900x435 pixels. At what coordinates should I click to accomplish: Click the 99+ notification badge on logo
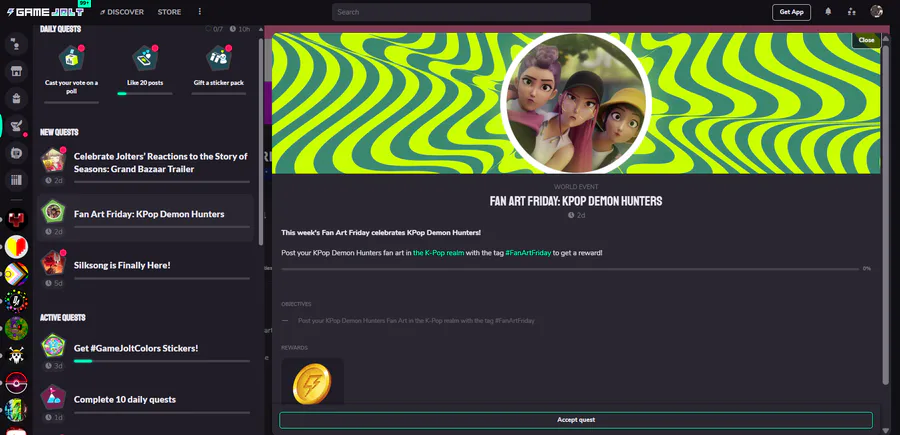point(84,3)
